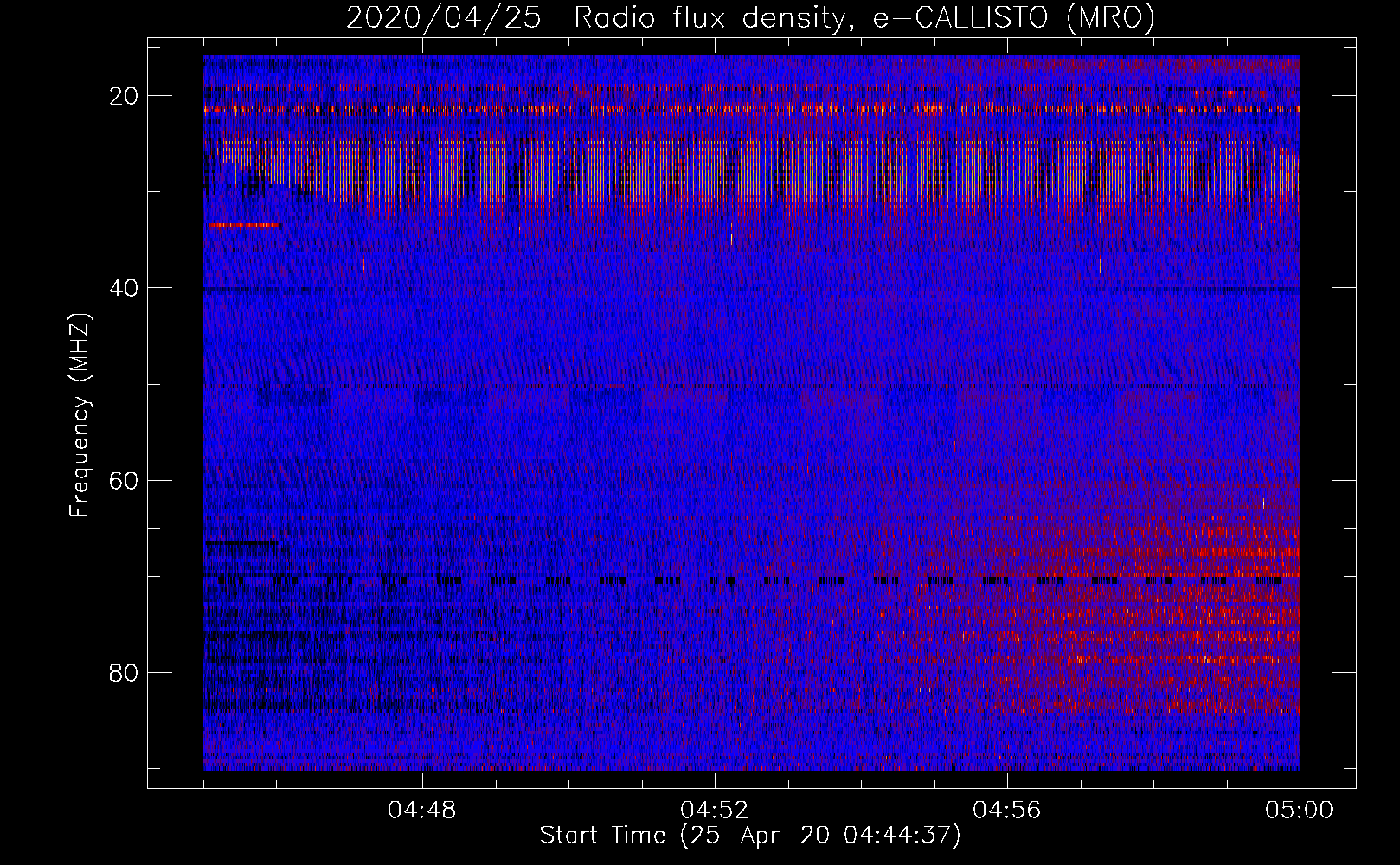Select the 04:48 time tick label
1400x865 pixels.
[x=422, y=811]
